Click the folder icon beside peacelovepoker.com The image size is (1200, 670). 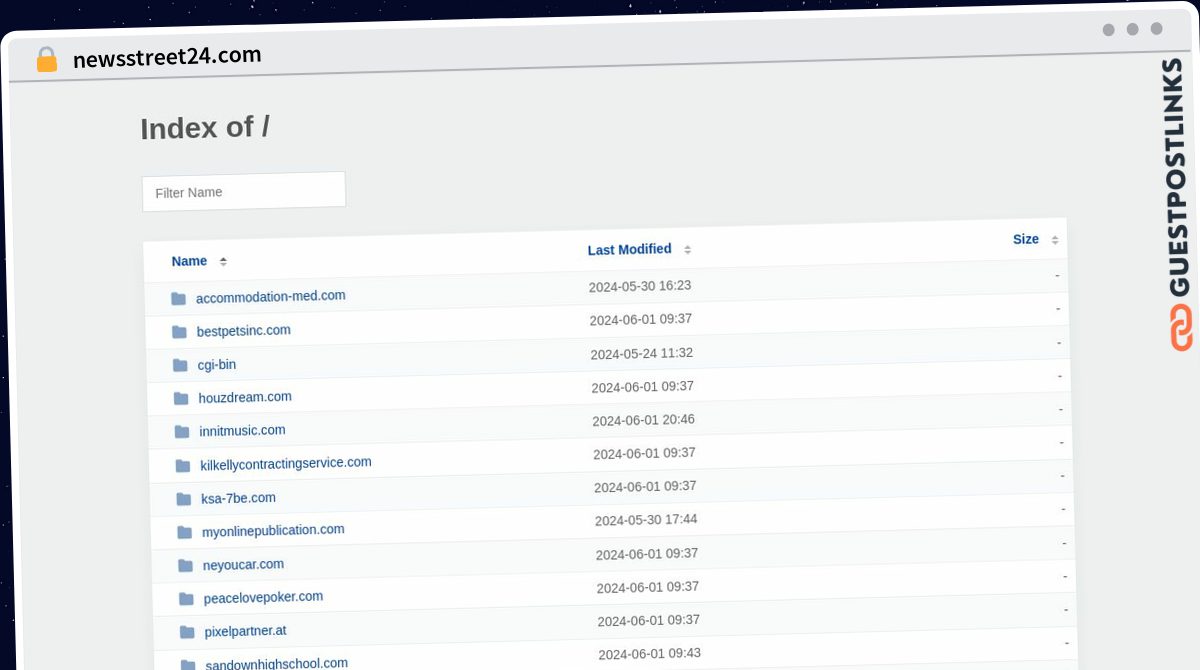click(x=186, y=598)
